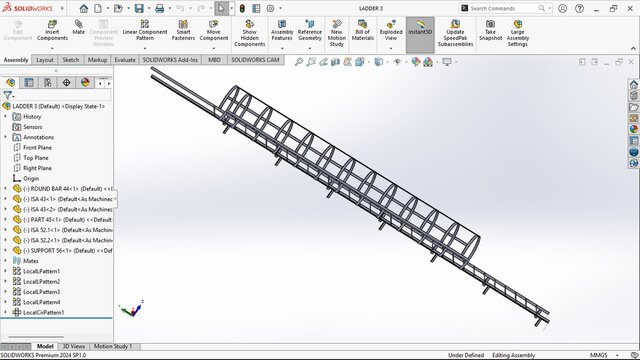Viewport: 640px width, 360px height.
Task: Click the Edit Appearance color ball
Action: (416, 62)
